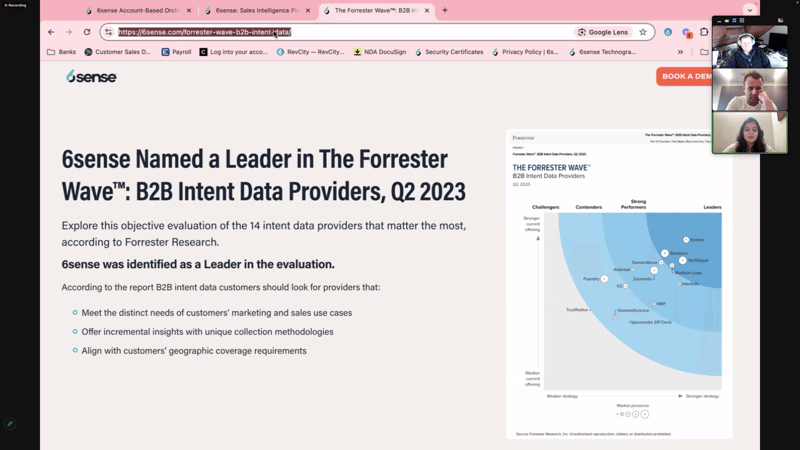Click the annotation pencil icon at bottom left

pos(10,423)
